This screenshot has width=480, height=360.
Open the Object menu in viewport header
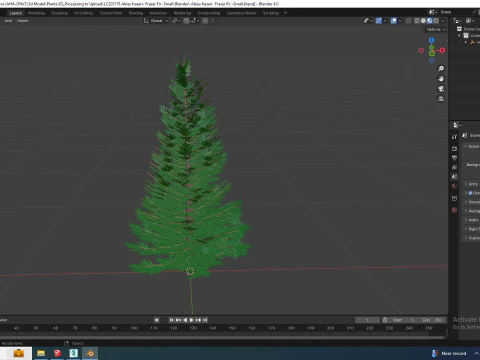point(22,21)
